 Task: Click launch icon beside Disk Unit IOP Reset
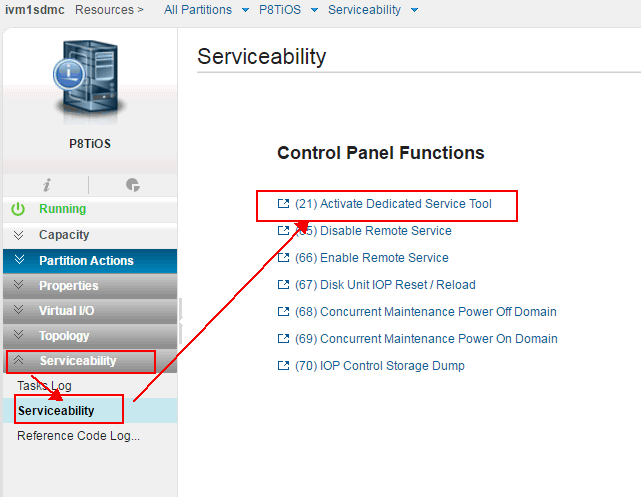[x=283, y=285]
